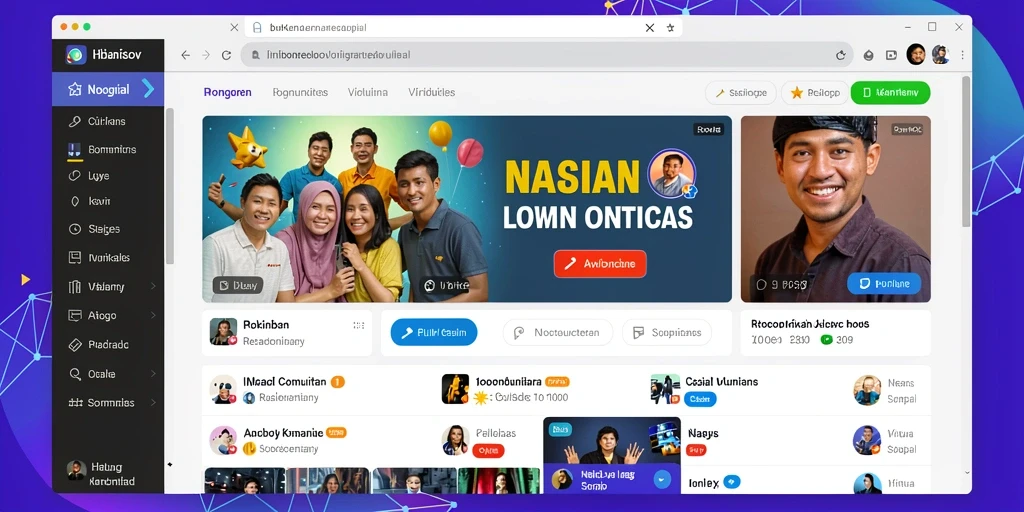This screenshot has width=1024, height=512.
Task: Click the Noctoucketan pill button
Action: [x=558, y=332]
